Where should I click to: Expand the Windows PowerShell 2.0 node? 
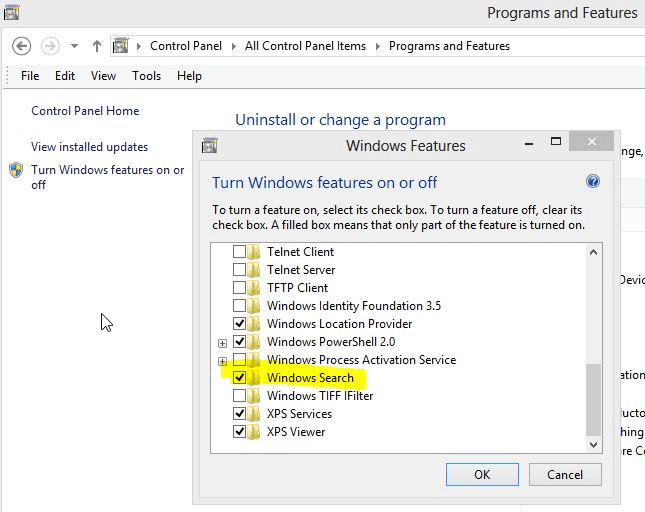tap(222, 342)
